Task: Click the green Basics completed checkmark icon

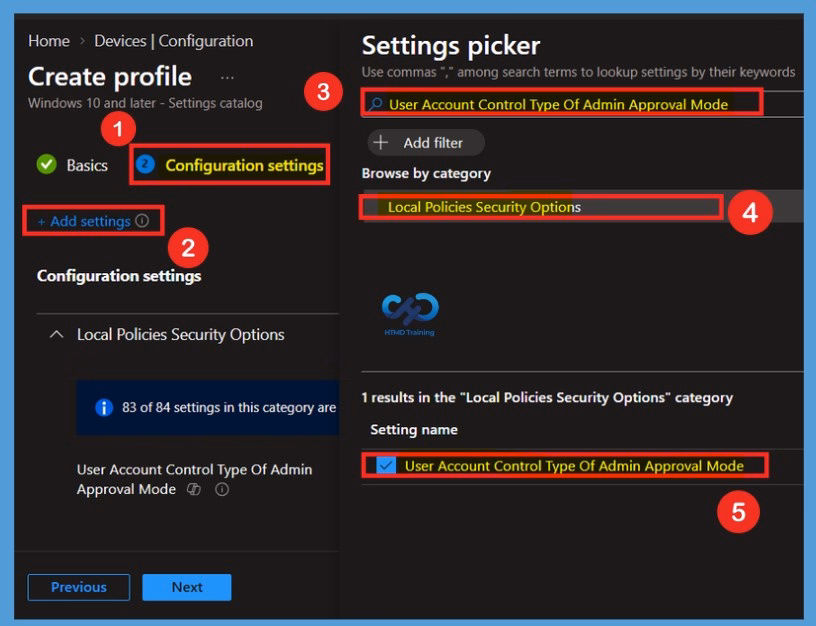Action: coord(47,164)
